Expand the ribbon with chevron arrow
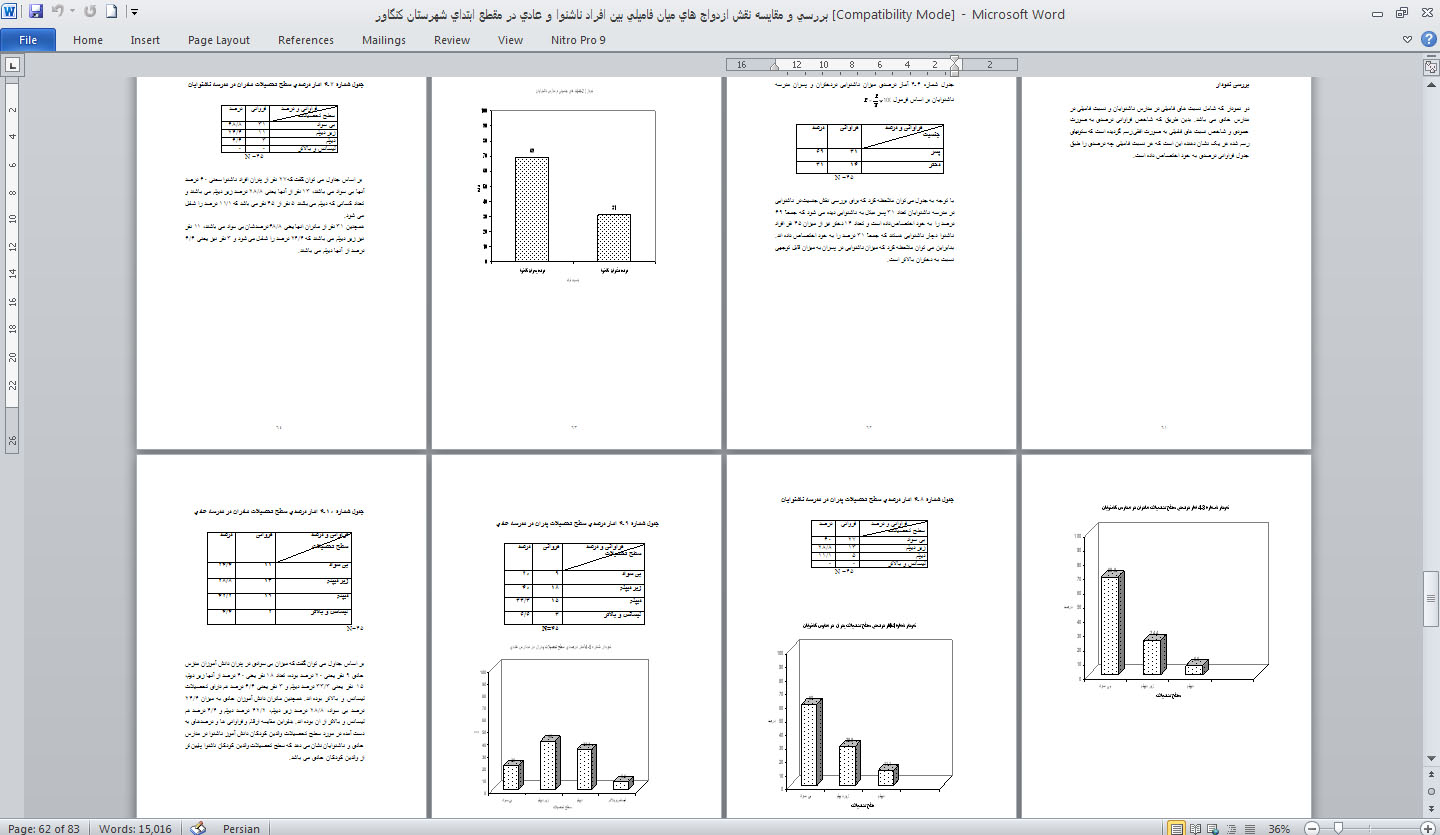Screen dimensions: 1440x835 point(1408,39)
